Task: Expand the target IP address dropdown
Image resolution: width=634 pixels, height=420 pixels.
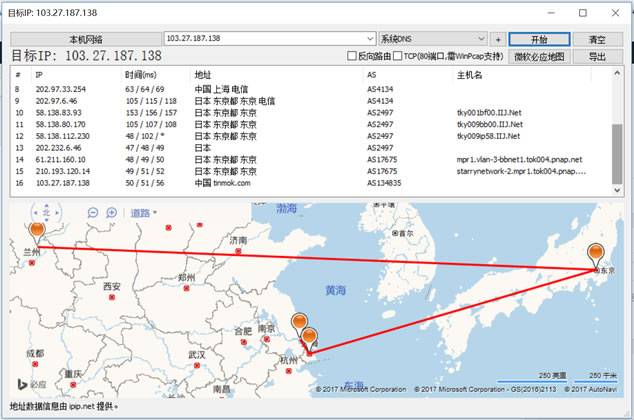Action: click(371, 38)
